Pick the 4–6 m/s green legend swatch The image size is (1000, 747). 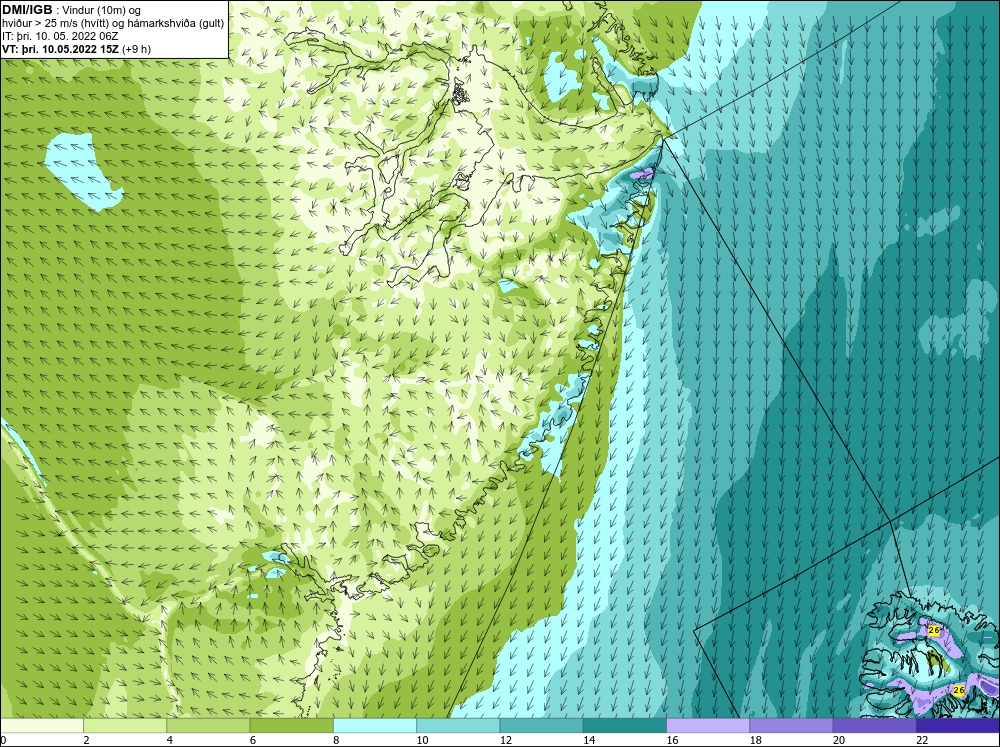(x=208, y=726)
